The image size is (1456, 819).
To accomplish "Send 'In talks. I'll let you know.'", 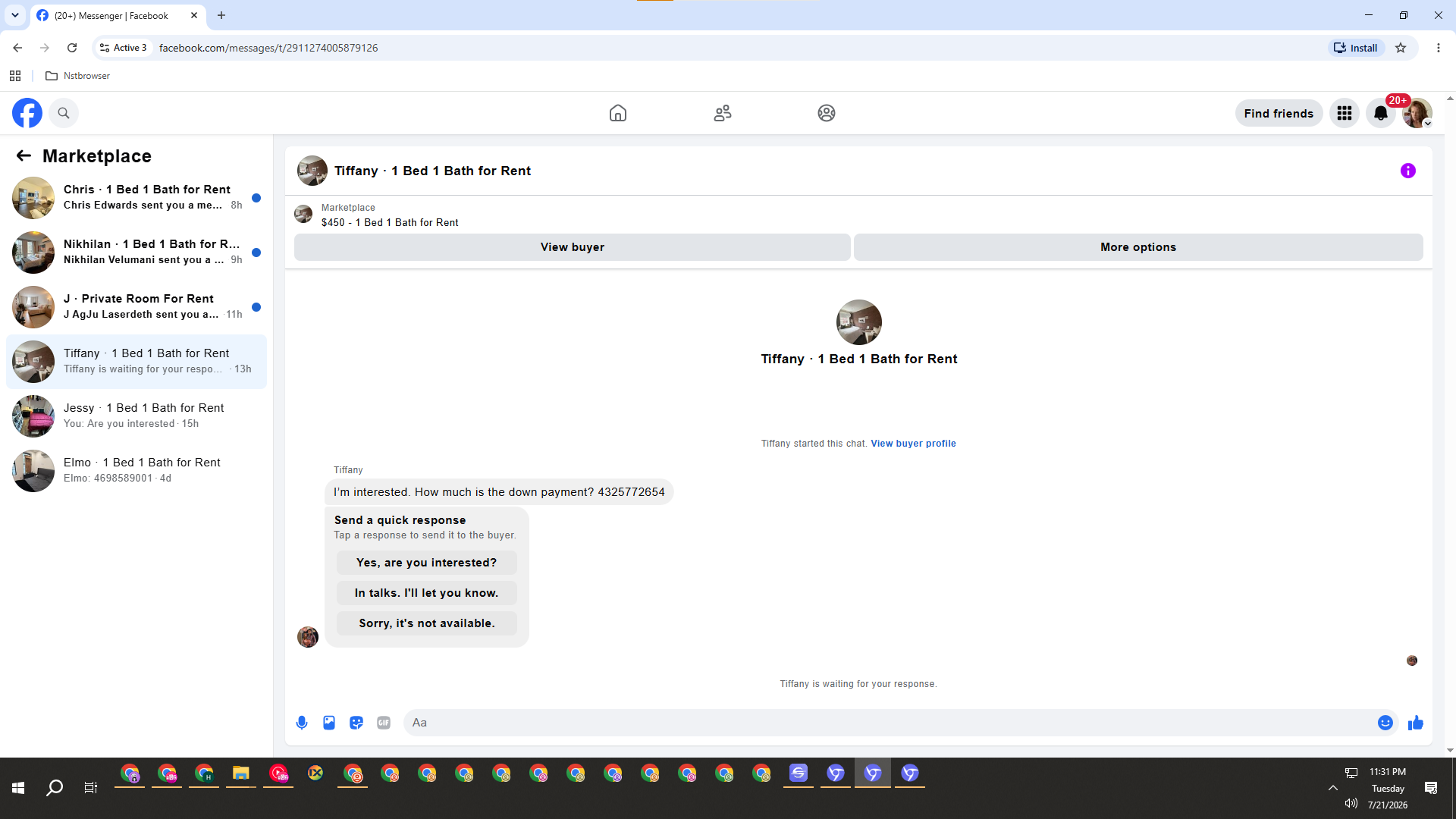I will (x=427, y=593).
